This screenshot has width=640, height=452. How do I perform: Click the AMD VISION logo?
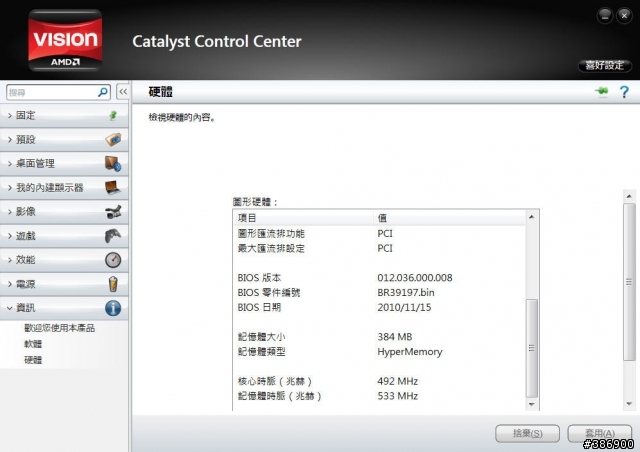point(65,40)
